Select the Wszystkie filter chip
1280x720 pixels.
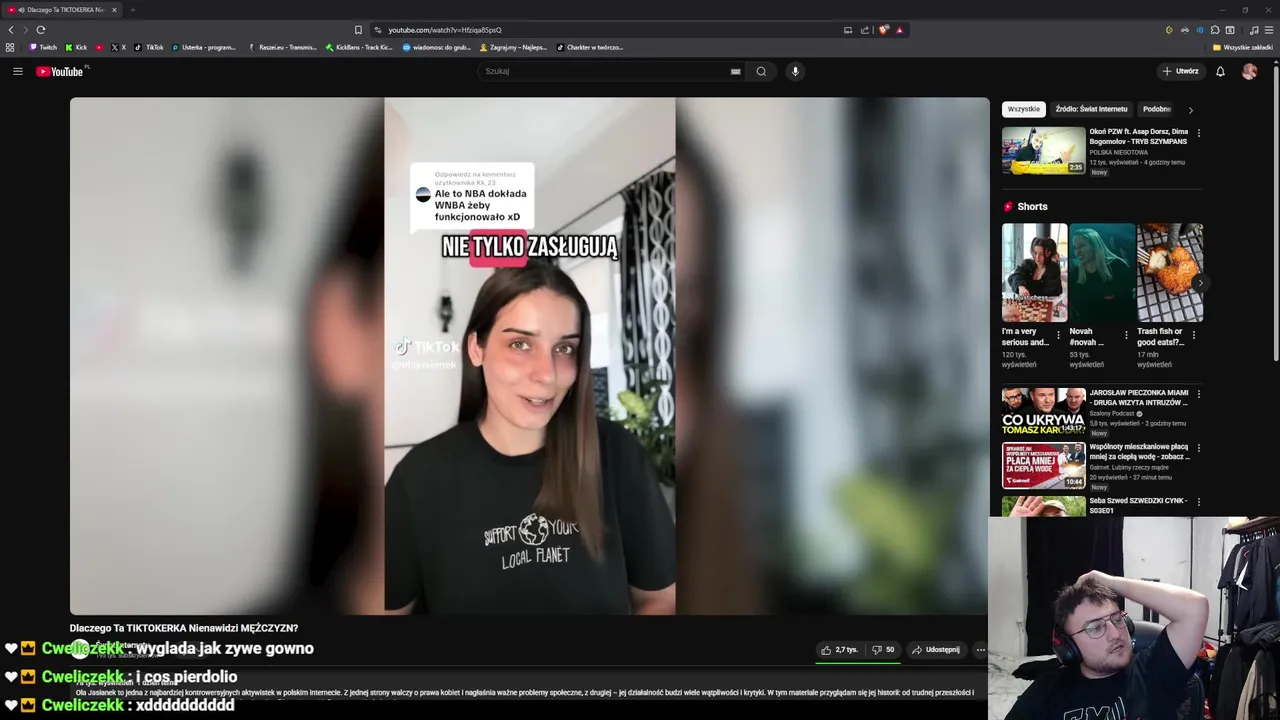[x=1024, y=109]
